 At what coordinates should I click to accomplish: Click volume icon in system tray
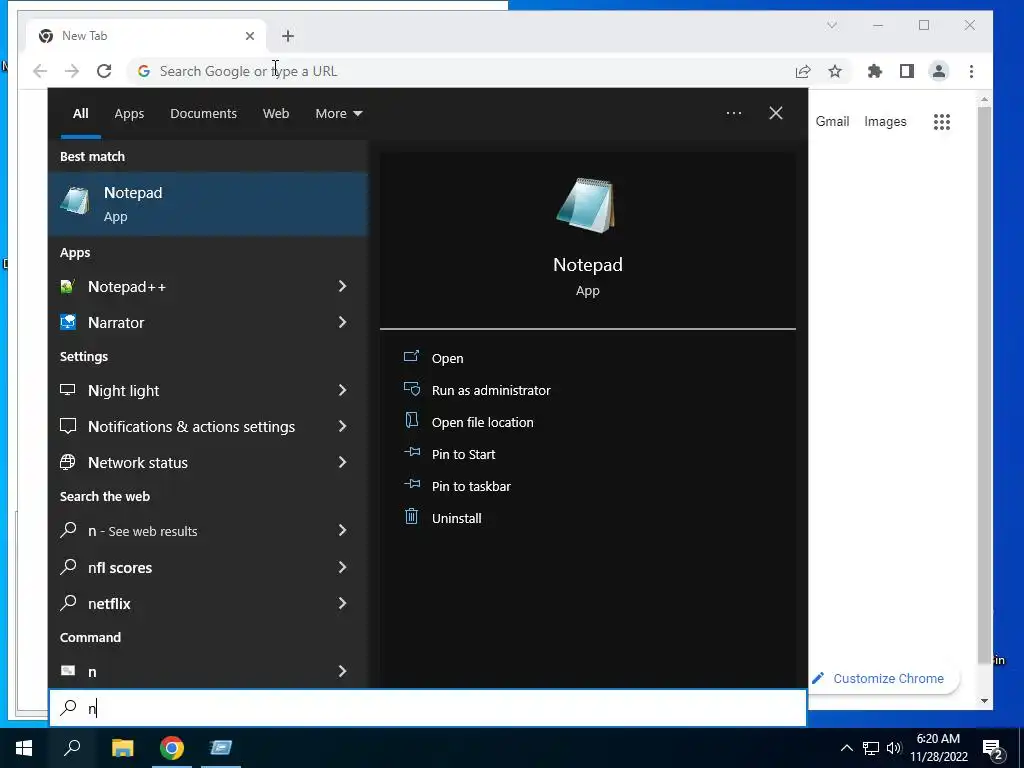pyautogui.click(x=894, y=748)
